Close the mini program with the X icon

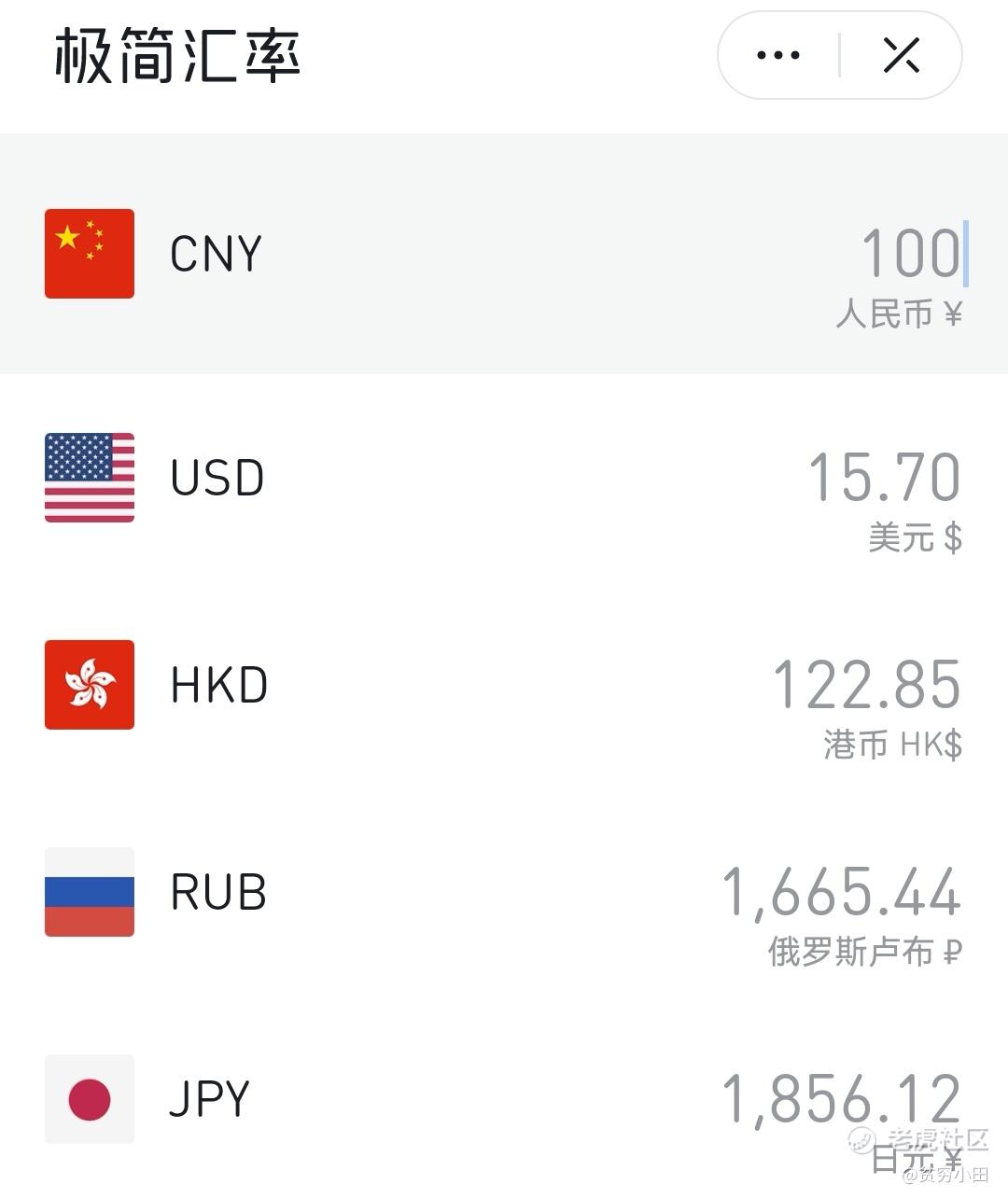coord(902,55)
